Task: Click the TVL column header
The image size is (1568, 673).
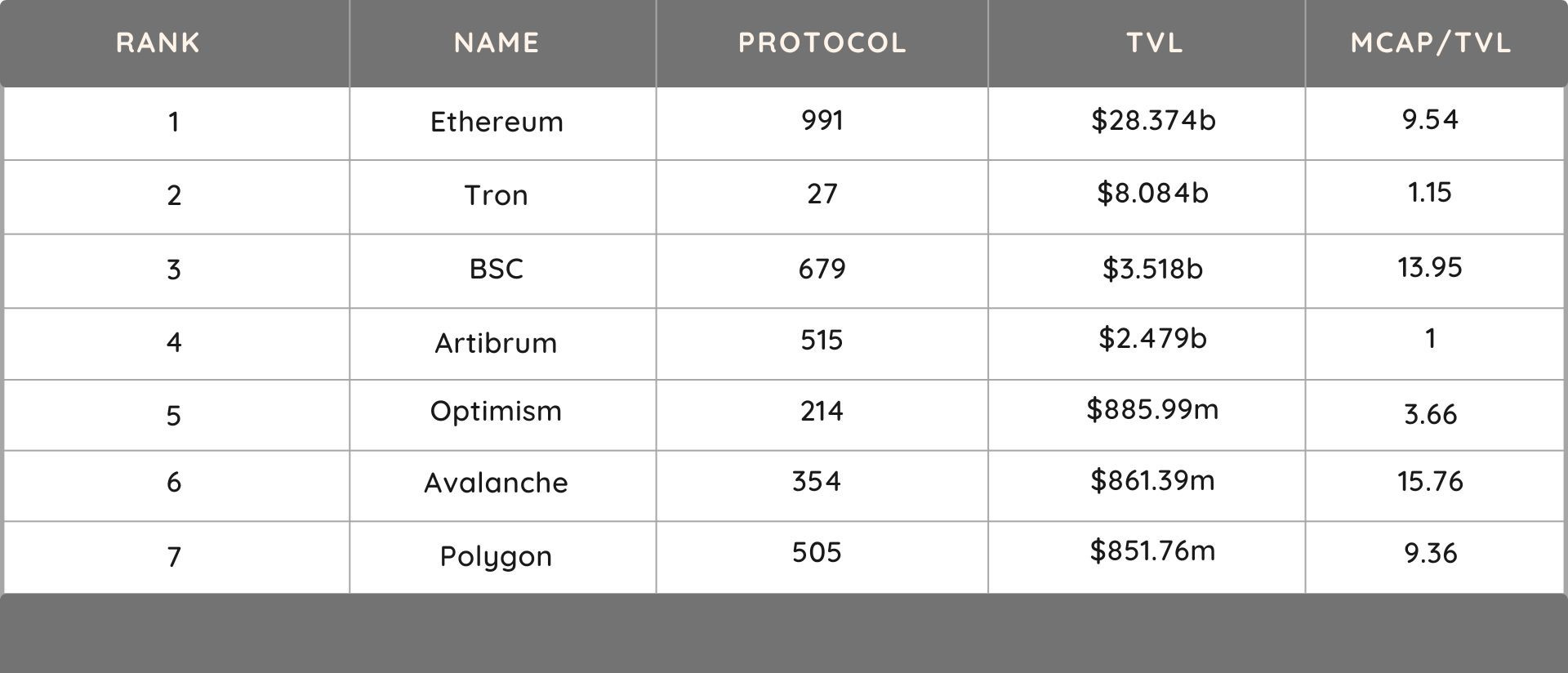Action: [x=1155, y=42]
